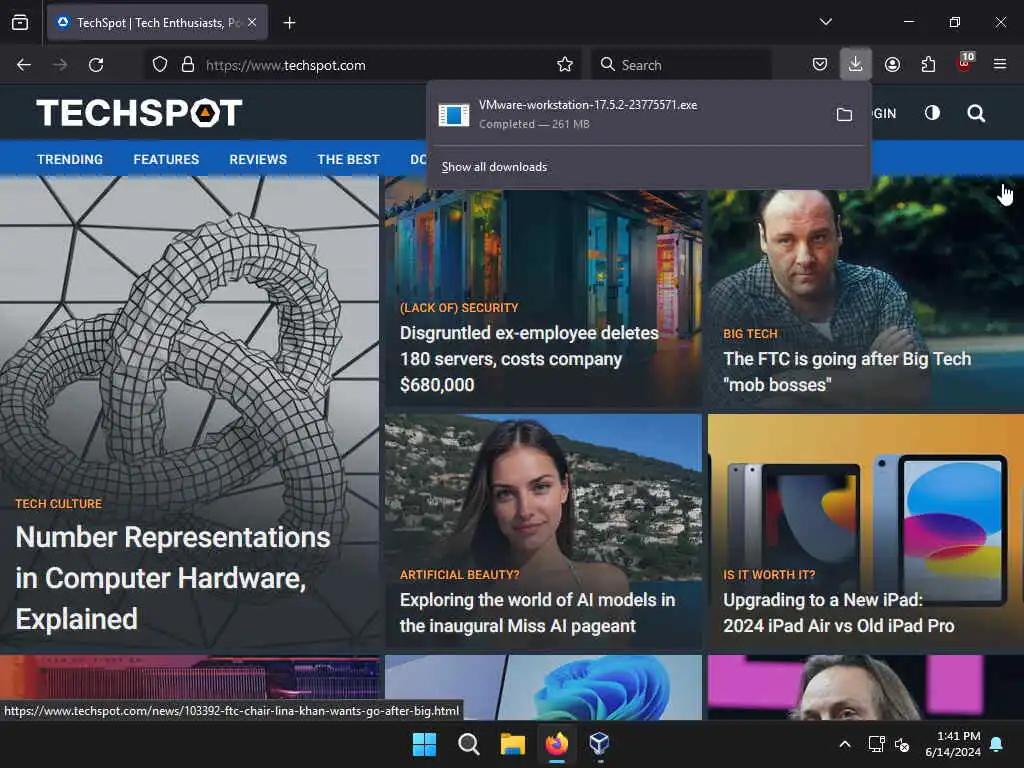
Task: Click IS IT WORTH IT? category label
Action: click(x=769, y=575)
